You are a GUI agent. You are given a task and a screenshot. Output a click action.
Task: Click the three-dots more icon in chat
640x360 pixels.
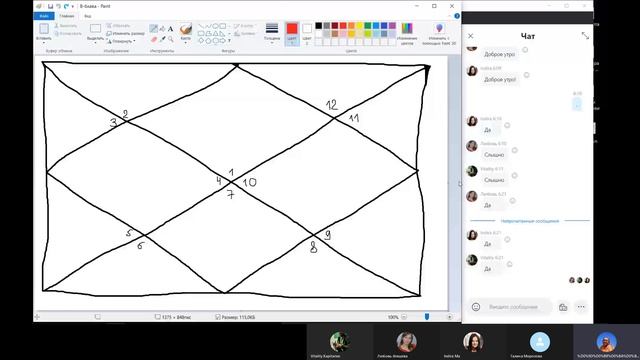pos(581,307)
